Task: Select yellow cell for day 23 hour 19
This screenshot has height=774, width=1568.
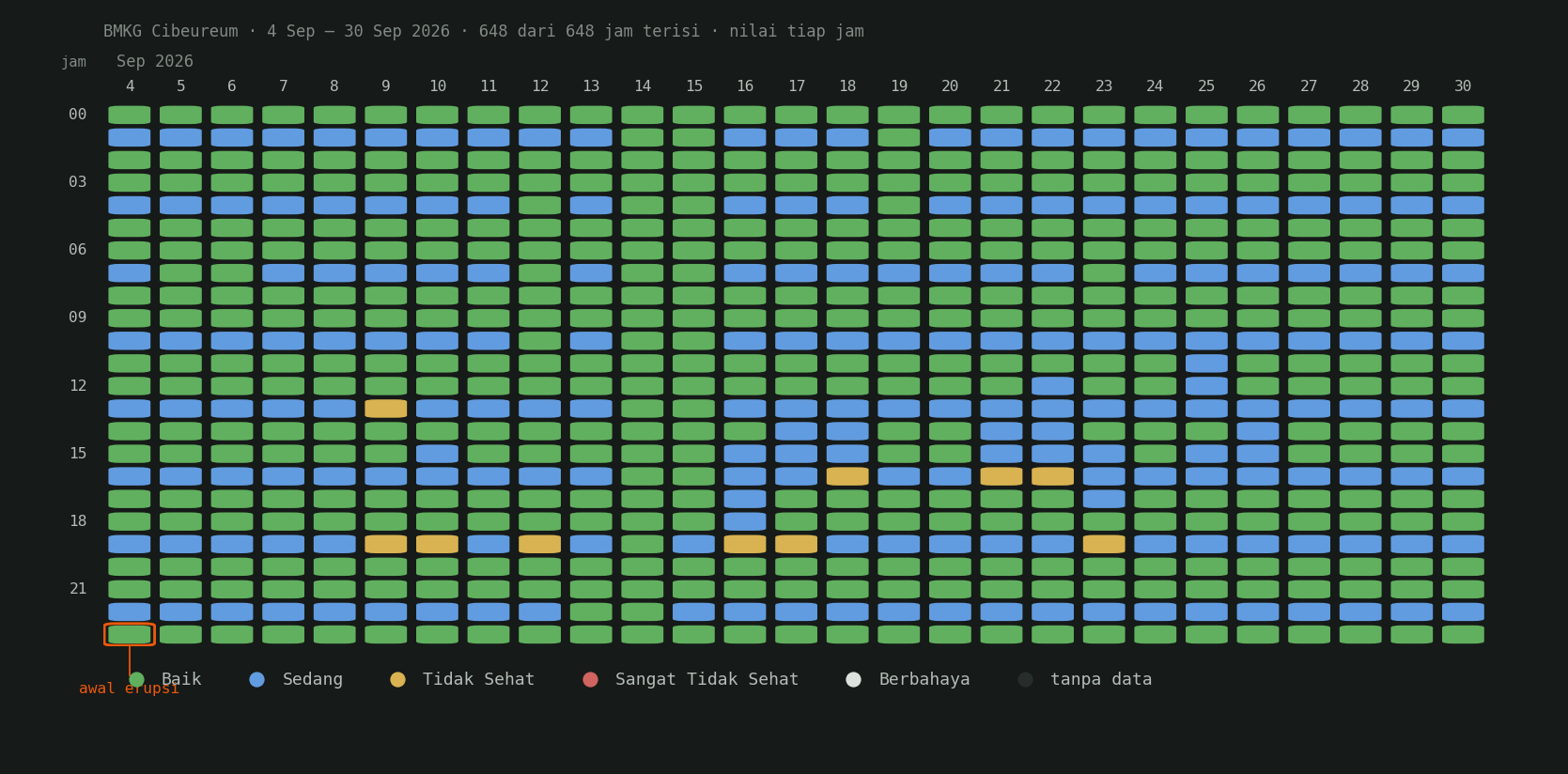Action: (x=1104, y=544)
